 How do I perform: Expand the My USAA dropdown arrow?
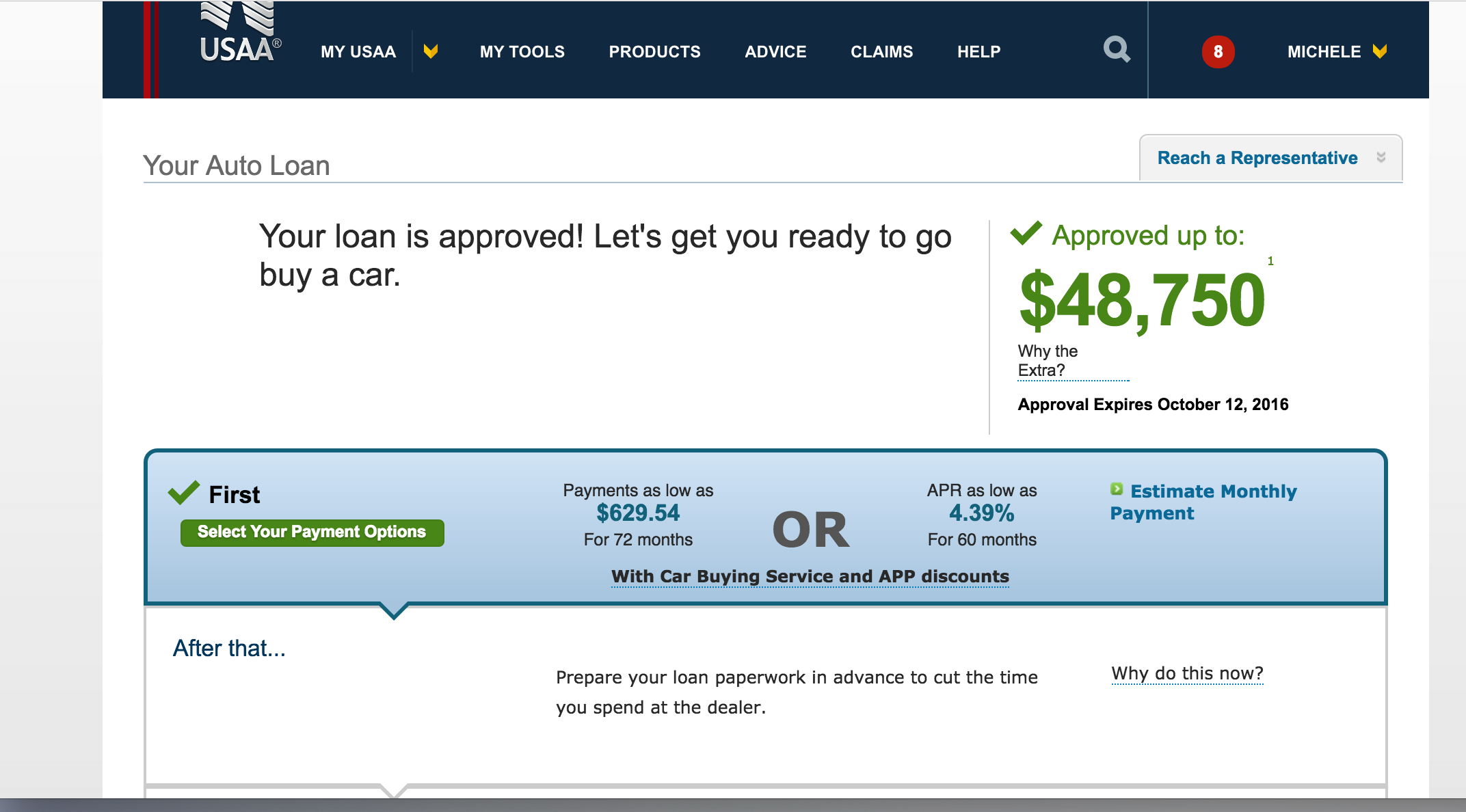tap(430, 51)
